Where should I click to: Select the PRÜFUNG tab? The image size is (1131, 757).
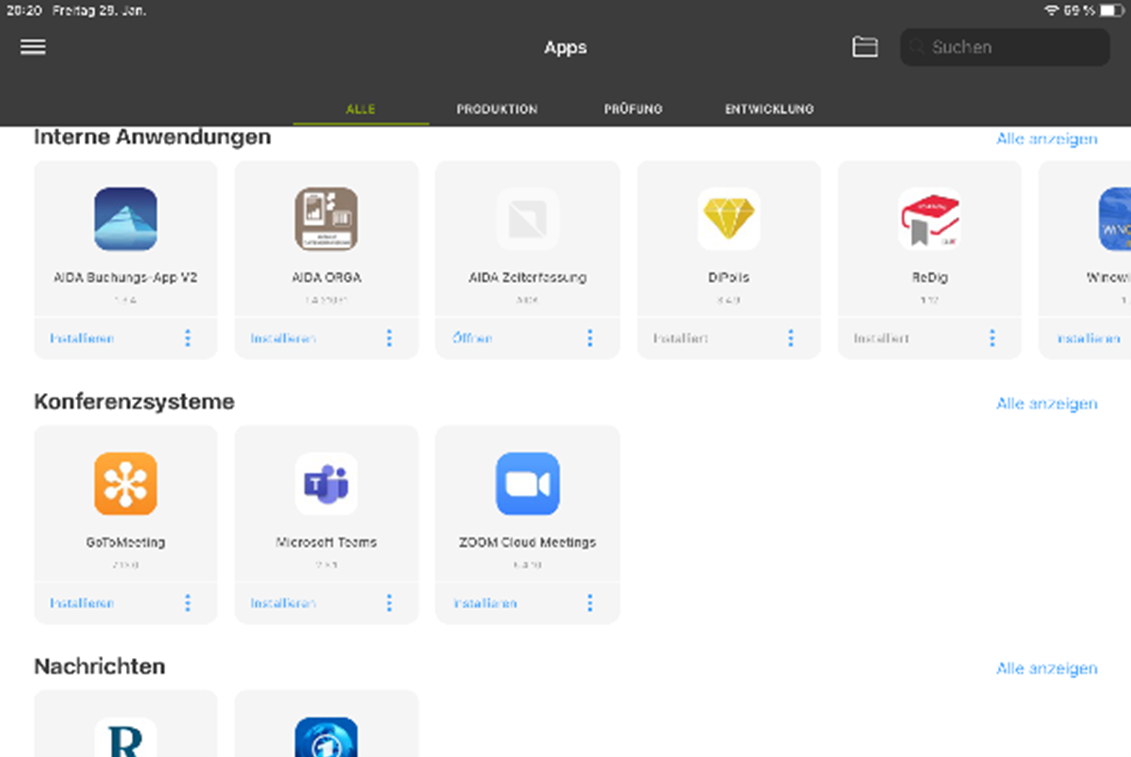[633, 109]
